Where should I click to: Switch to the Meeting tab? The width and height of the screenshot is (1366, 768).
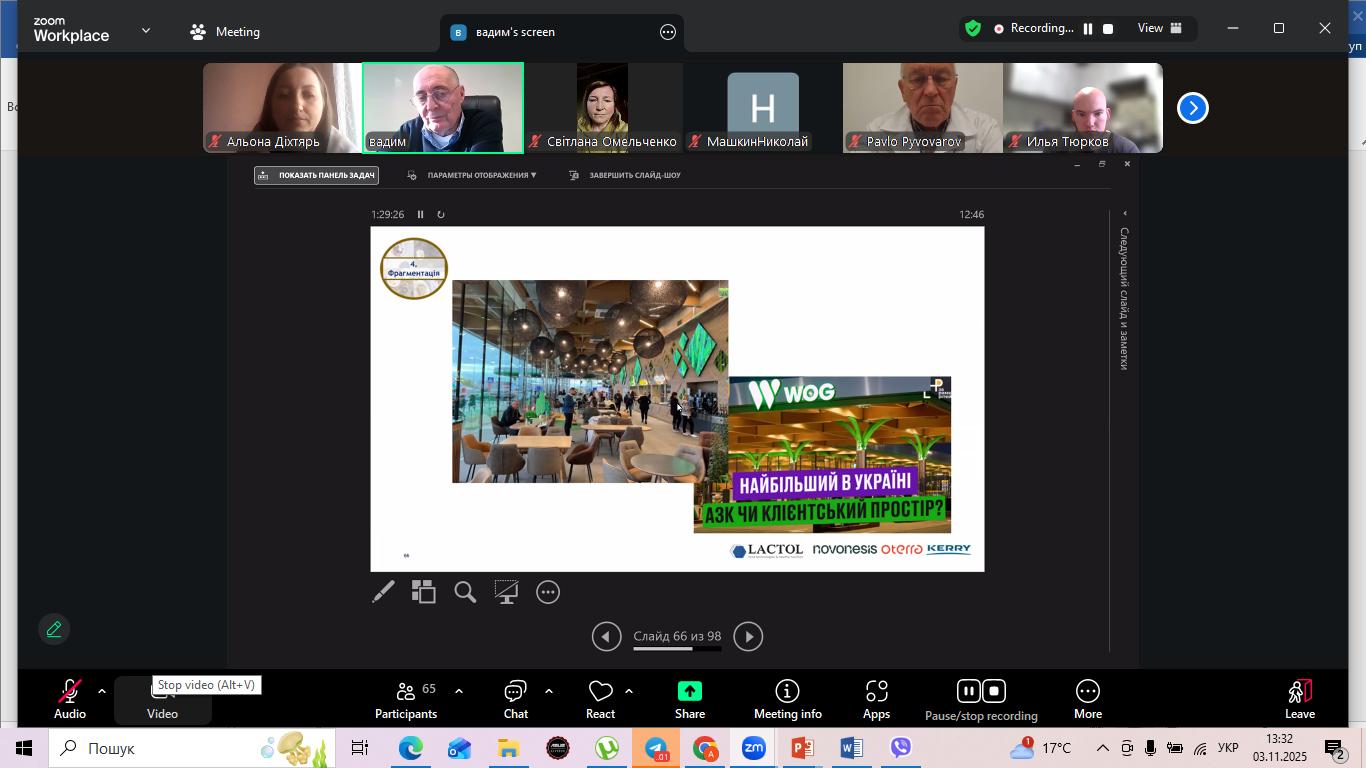[225, 32]
